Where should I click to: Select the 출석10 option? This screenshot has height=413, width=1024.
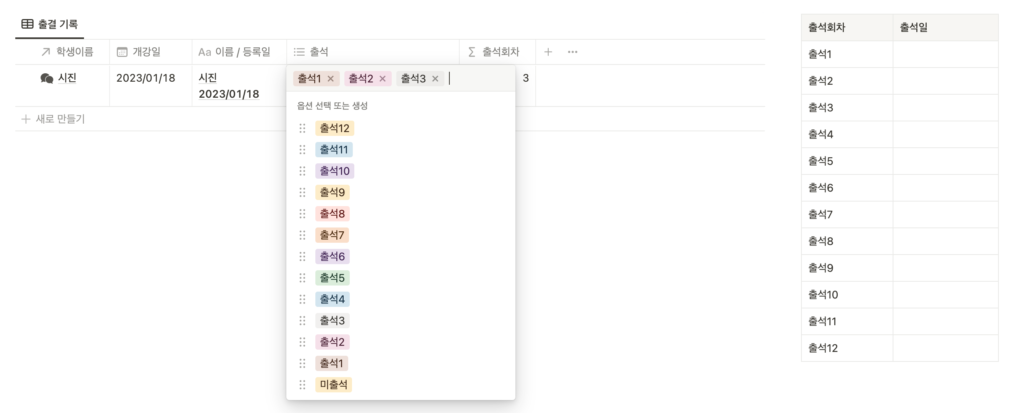(x=334, y=171)
